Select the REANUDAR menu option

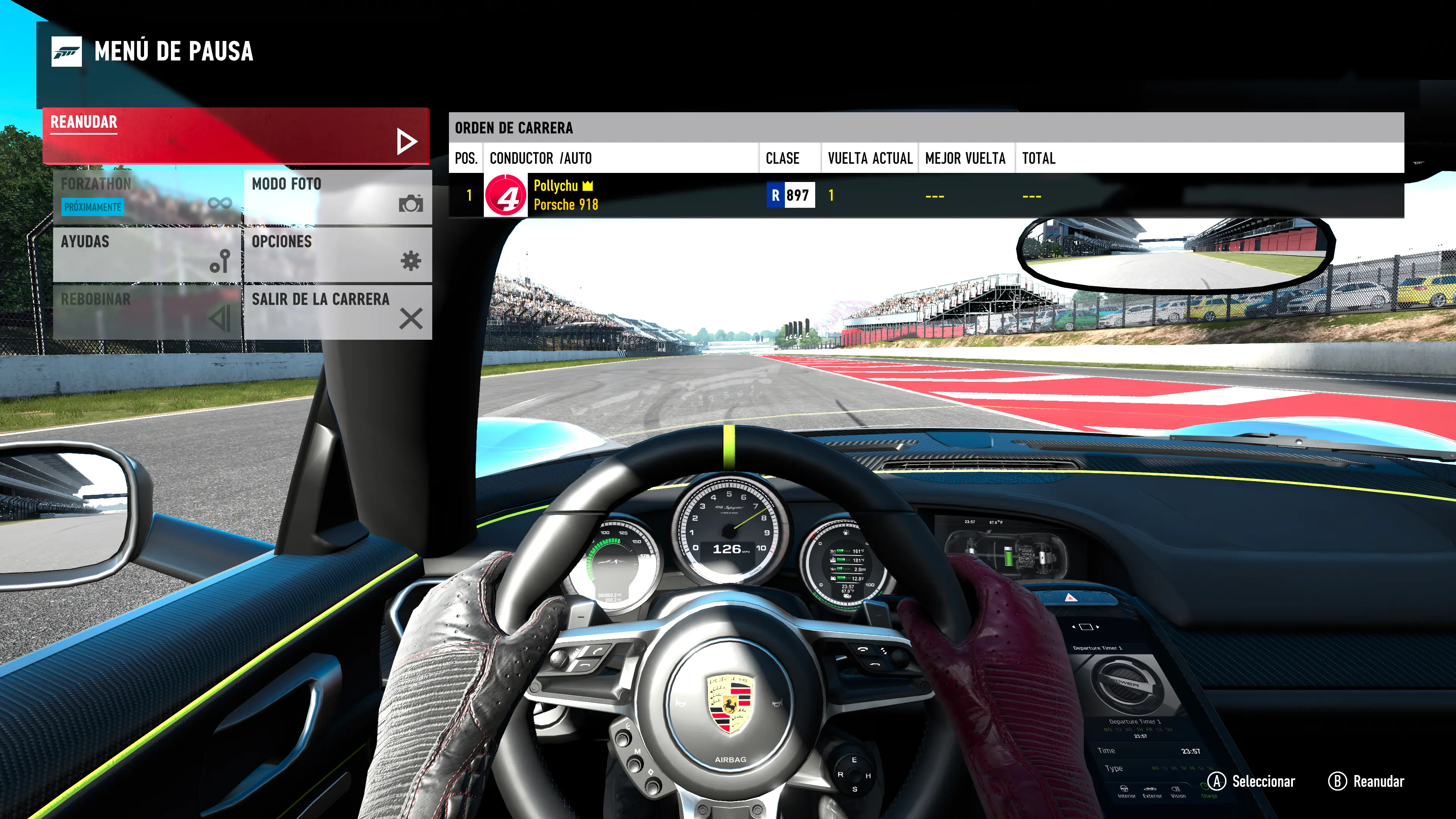coord(236,136)
